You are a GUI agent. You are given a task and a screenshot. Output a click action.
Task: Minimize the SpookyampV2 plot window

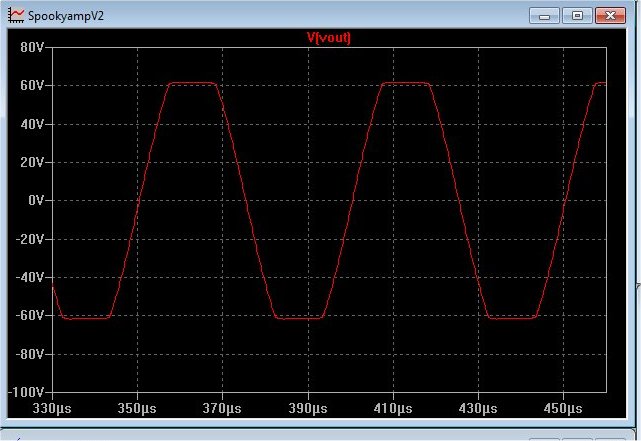click(x=544, y=16)
